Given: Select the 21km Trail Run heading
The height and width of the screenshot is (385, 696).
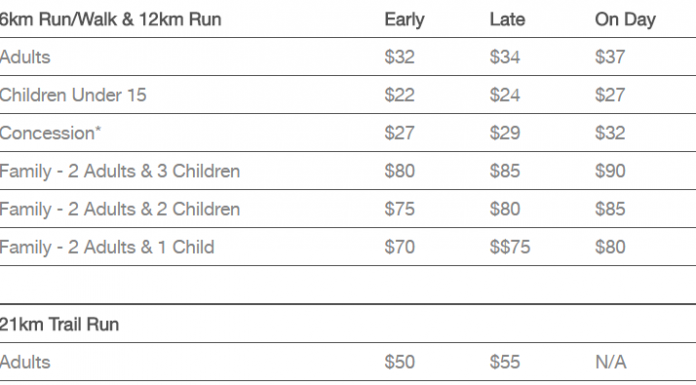Looking at the screenshot, I should pos(59,325).
